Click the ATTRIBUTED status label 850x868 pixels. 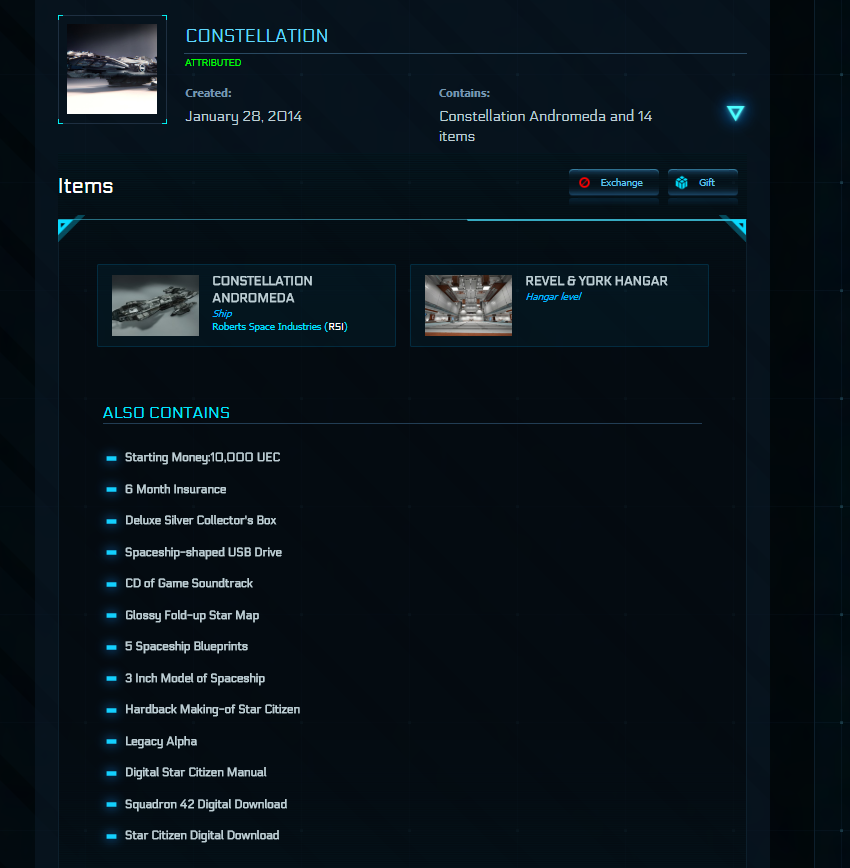[x=213, y=63]
